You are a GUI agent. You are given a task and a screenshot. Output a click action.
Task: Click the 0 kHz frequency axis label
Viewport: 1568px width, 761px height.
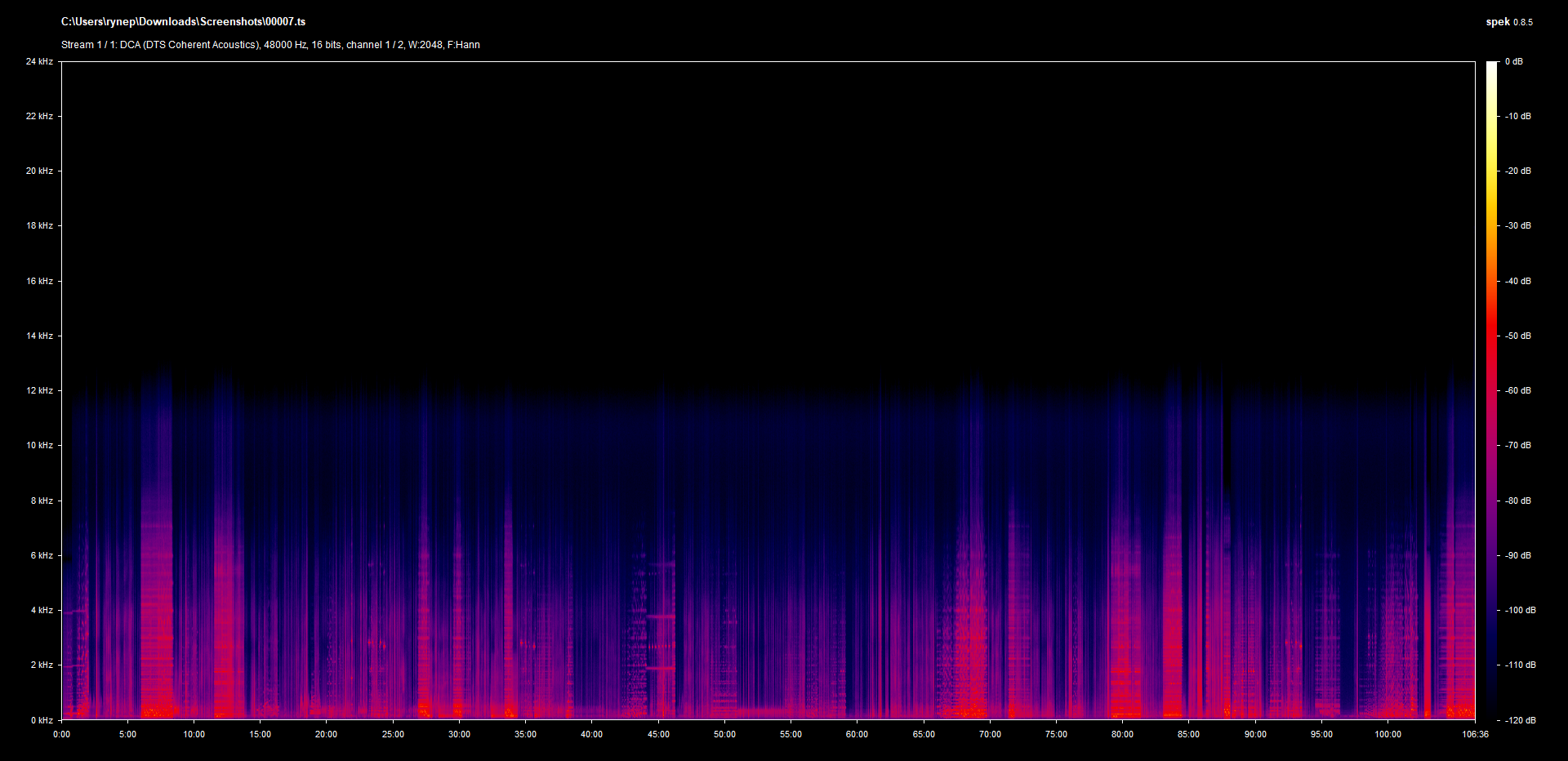click(42, 720)
